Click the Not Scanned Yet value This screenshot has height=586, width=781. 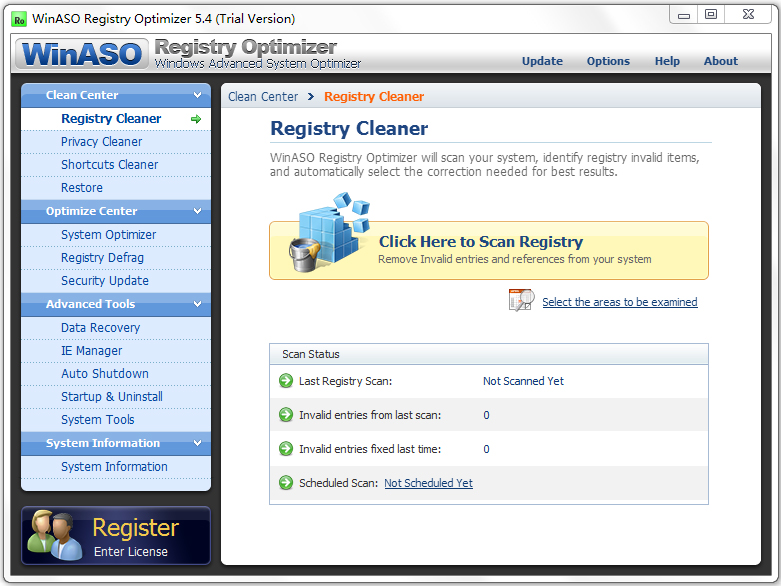[523, 381]
